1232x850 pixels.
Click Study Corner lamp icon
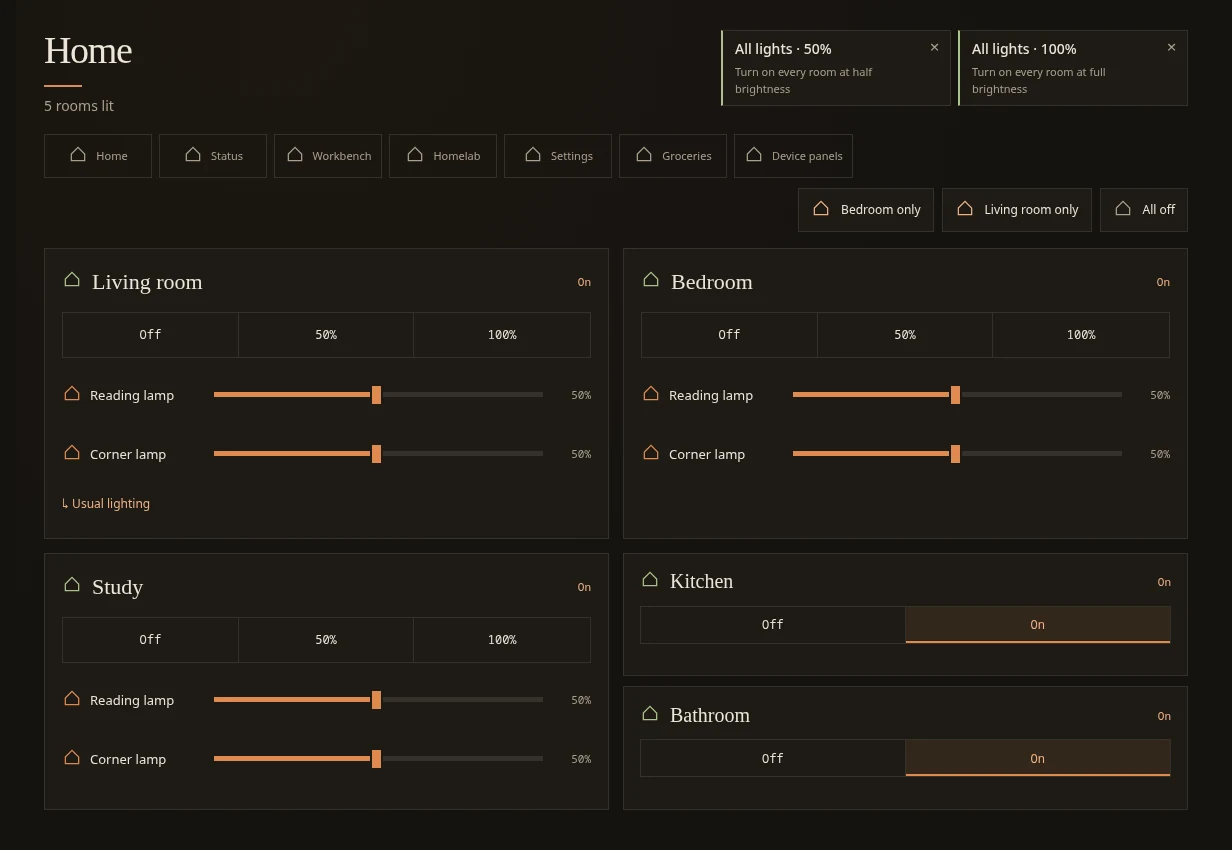(72, 758)
